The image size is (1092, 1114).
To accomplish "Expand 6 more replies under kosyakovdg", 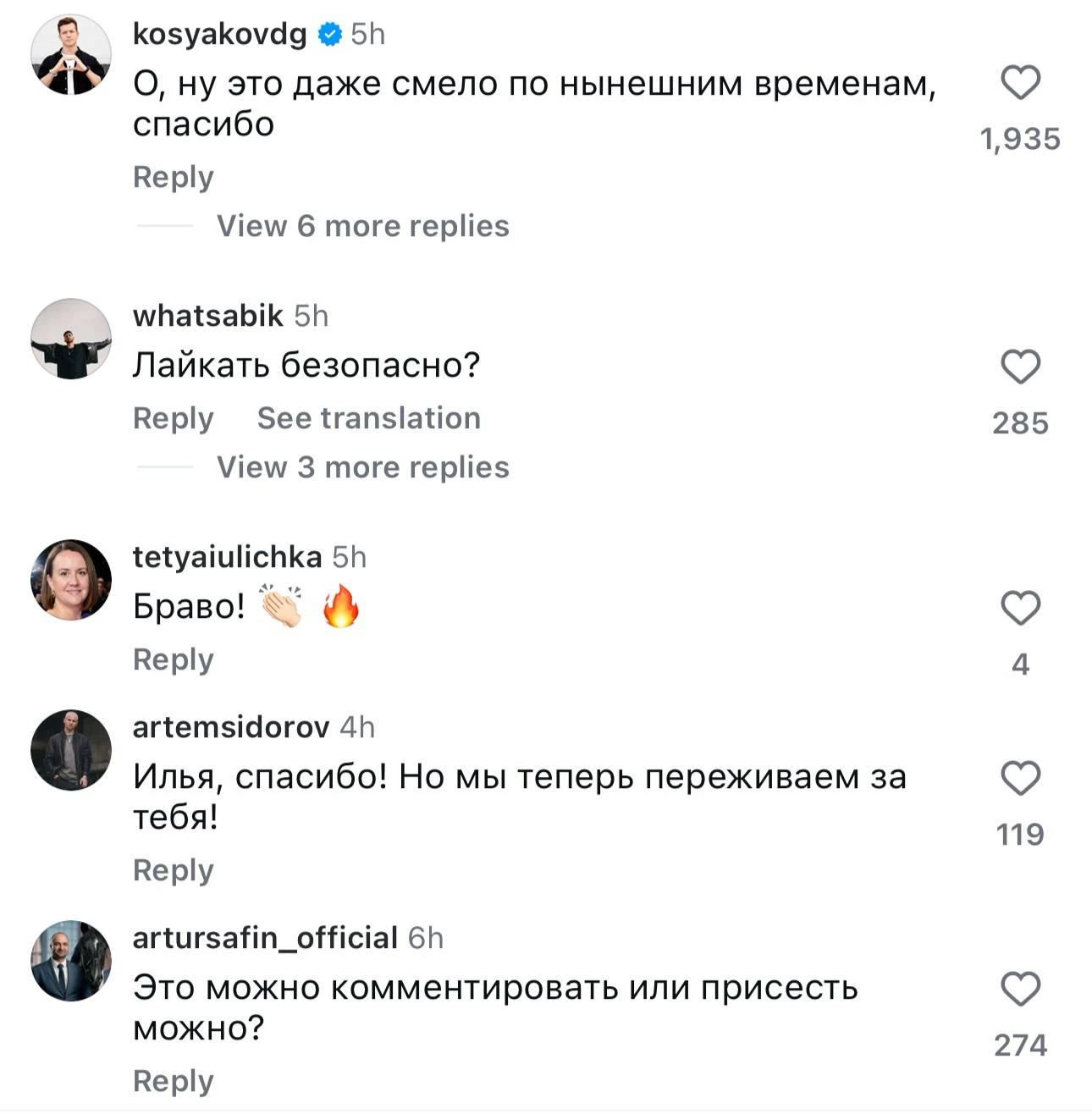I will coord(362,226).
